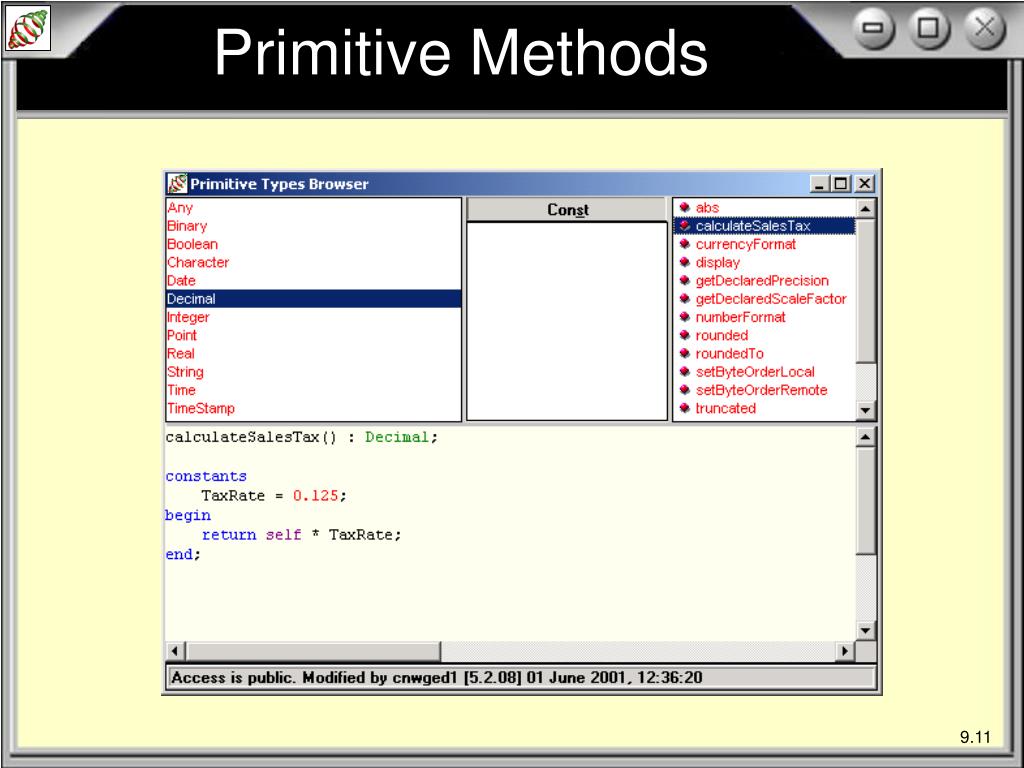Click code editor scroll right arrow

point(846,651)
